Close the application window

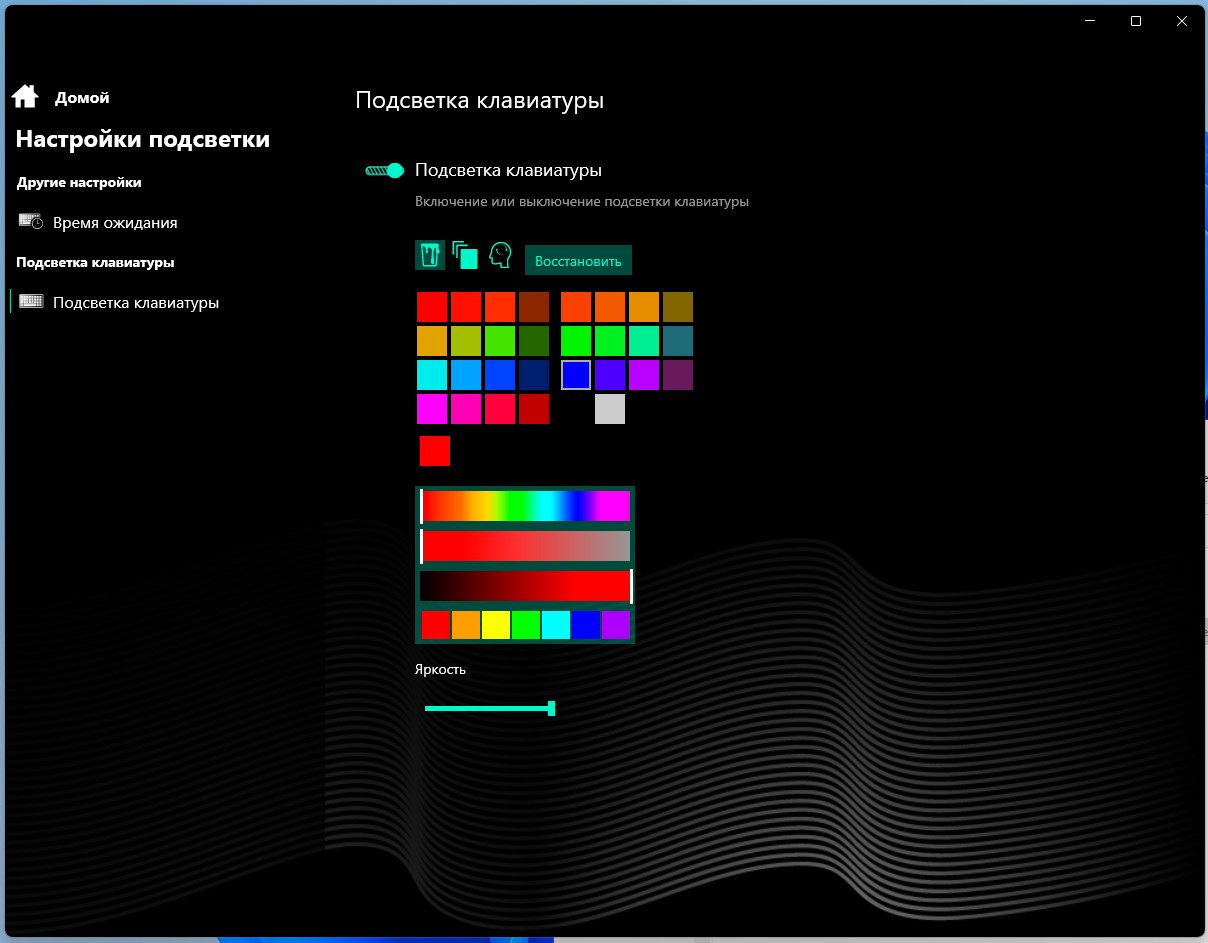1182,20
